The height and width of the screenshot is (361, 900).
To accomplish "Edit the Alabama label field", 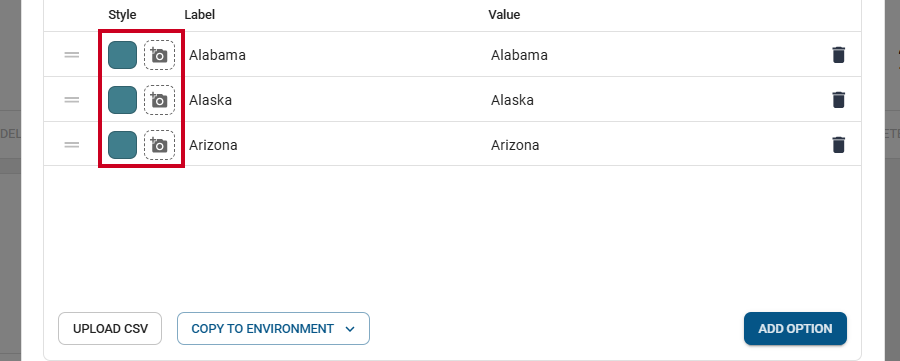I will coord(334,55).
